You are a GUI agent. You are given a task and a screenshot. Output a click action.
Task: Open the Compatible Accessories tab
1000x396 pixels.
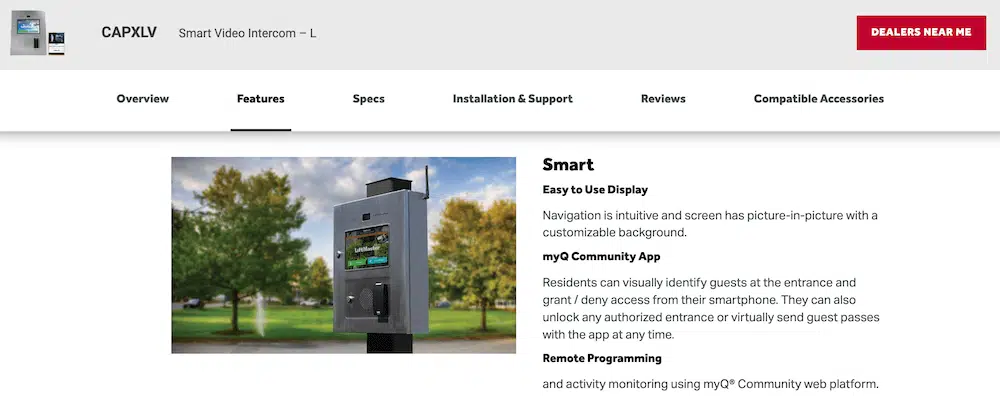pyautogui.click(x=819, y=99)
